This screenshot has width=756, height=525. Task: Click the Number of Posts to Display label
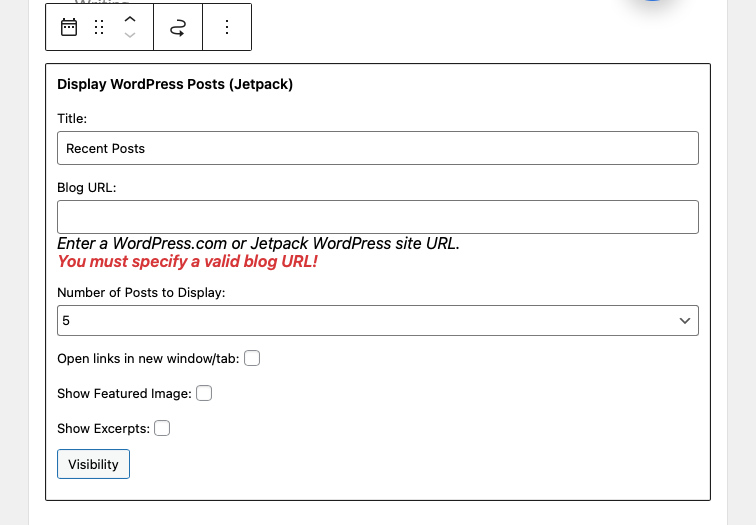tap(141, 293)
